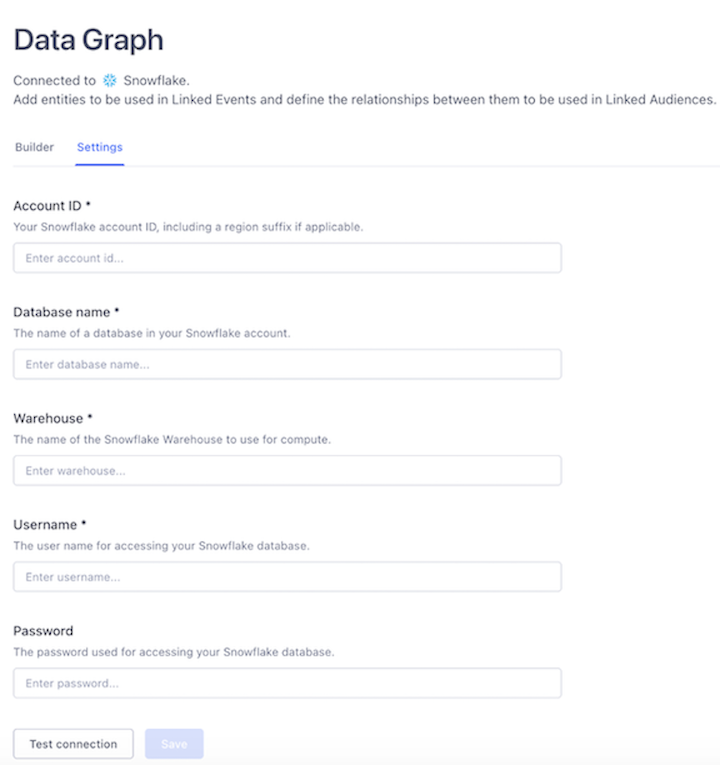Click the Username input field
Image resolution: width=720 pixels, height=765 pixels.
[x=287, y=577]
